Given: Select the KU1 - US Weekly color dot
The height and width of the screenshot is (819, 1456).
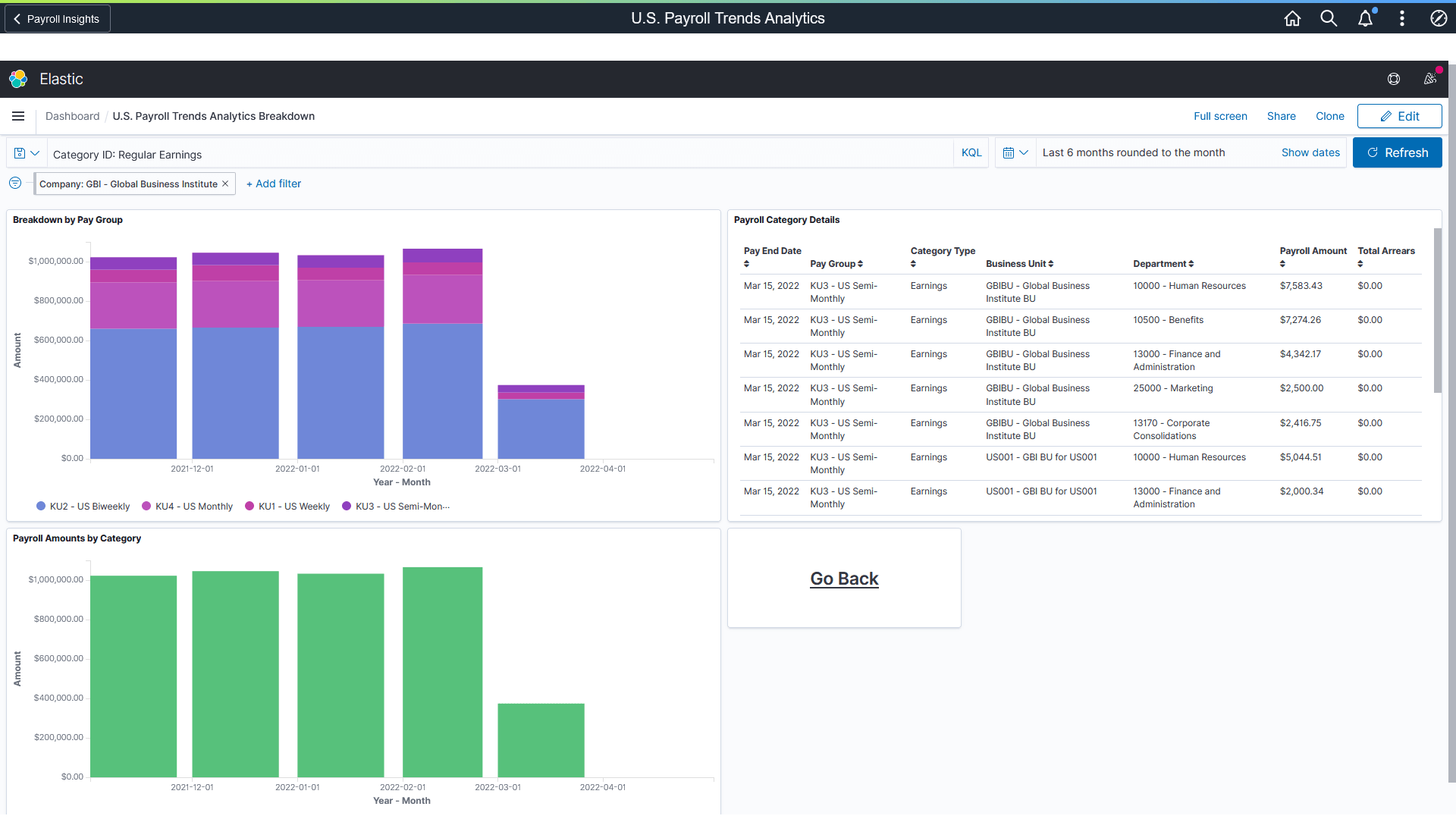Looking at the screenshot, I should (x=252, y=506).
